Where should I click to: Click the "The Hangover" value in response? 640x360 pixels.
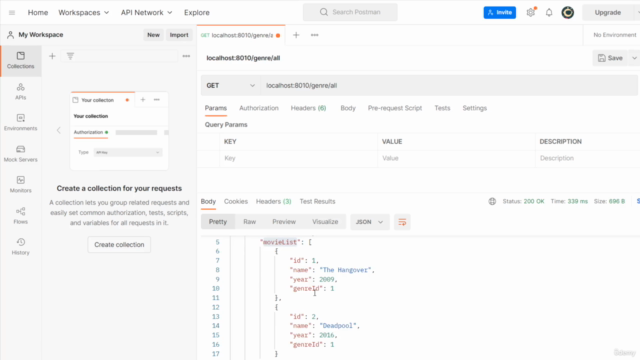345,270
